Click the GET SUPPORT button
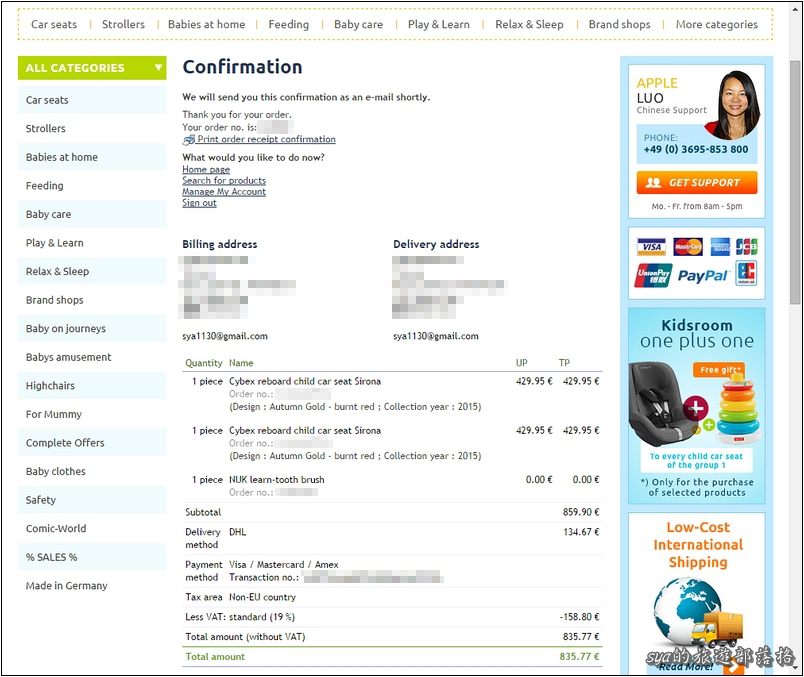This screenshot has width=804, height=677. click(x=697, y=183)
